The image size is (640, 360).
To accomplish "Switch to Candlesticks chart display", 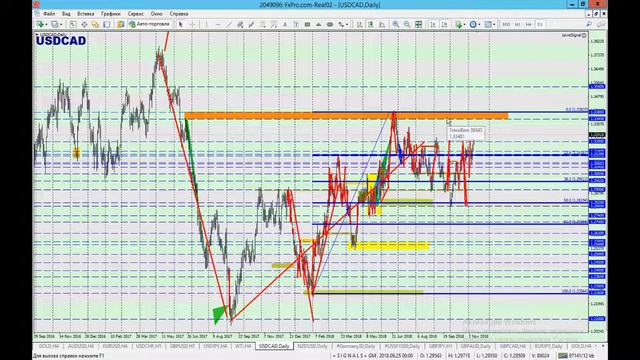I will [x=371, y=24].
